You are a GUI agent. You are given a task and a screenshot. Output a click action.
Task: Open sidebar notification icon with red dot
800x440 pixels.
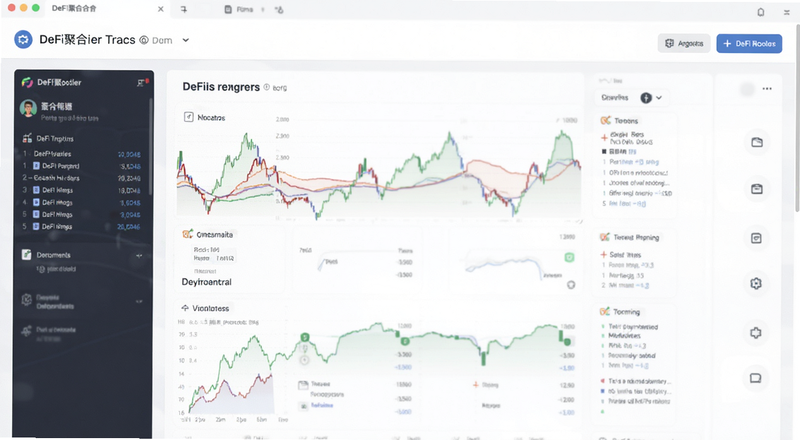(141, 82)
